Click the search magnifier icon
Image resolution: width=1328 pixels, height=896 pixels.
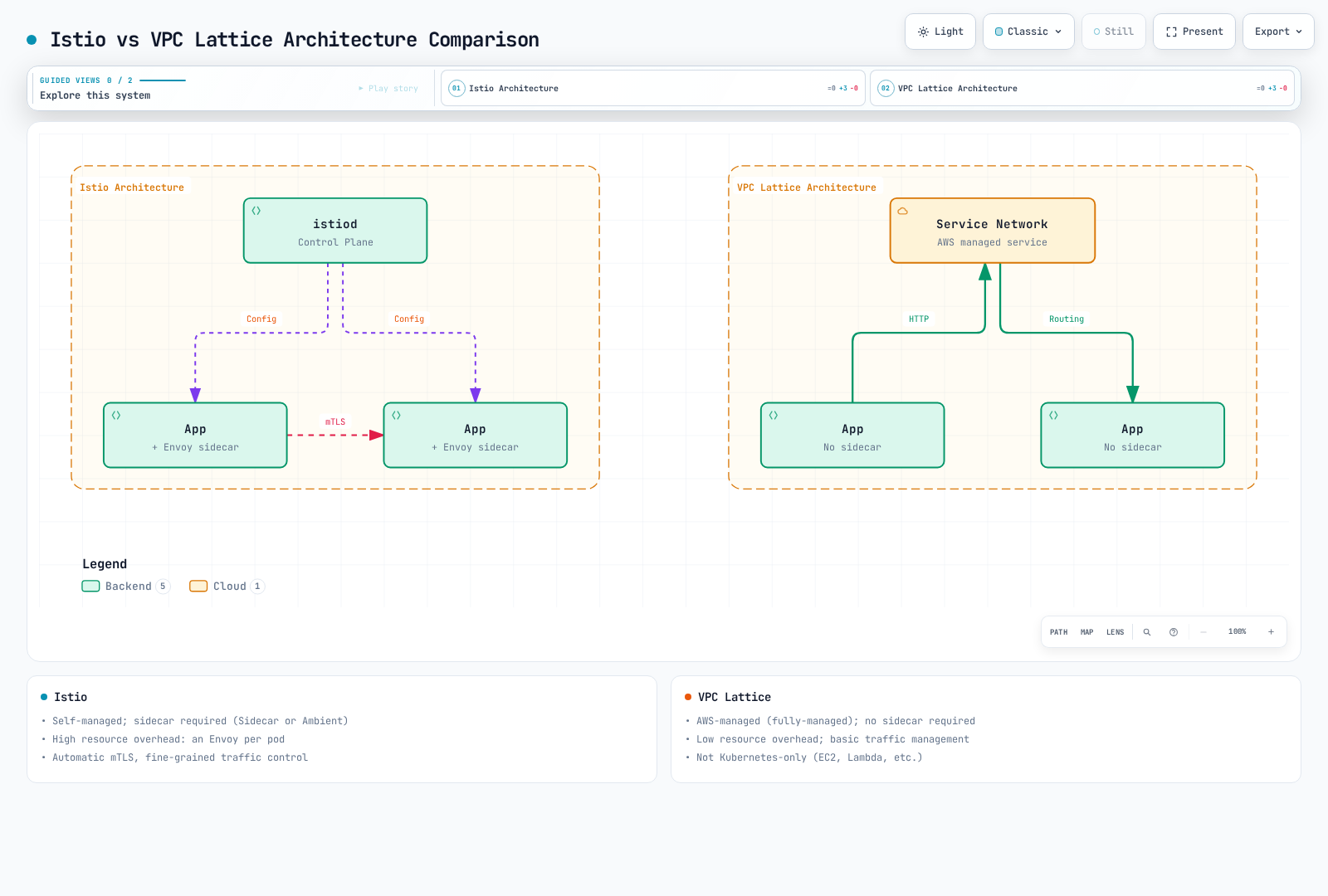coord(1147,632)
